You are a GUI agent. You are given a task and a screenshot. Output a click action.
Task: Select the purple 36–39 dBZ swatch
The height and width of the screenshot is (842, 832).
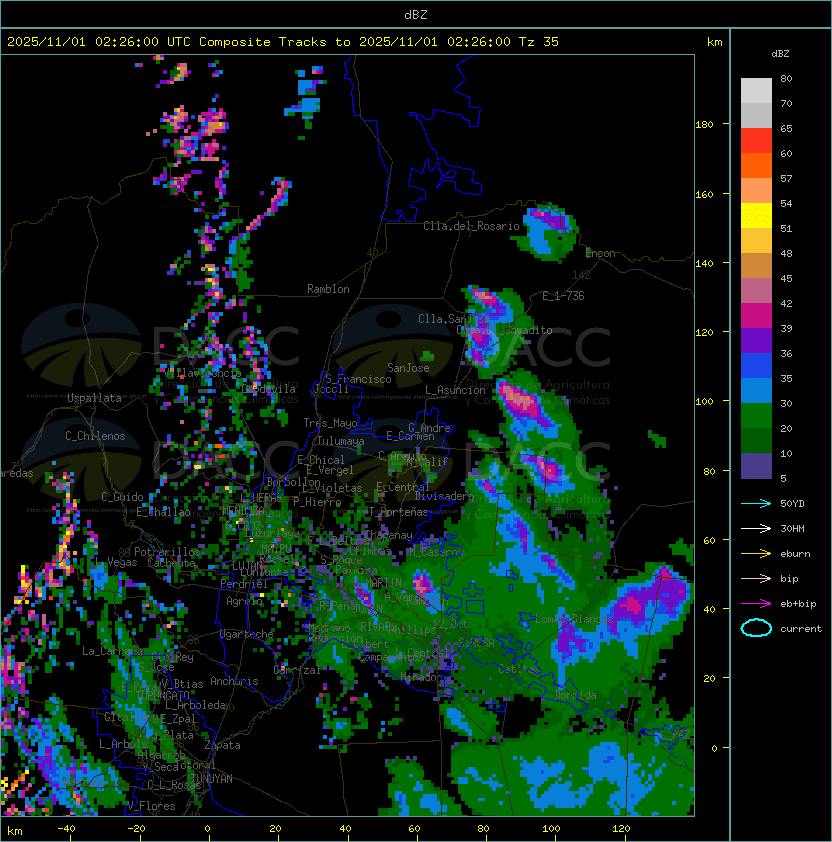[x=756, y=340]
